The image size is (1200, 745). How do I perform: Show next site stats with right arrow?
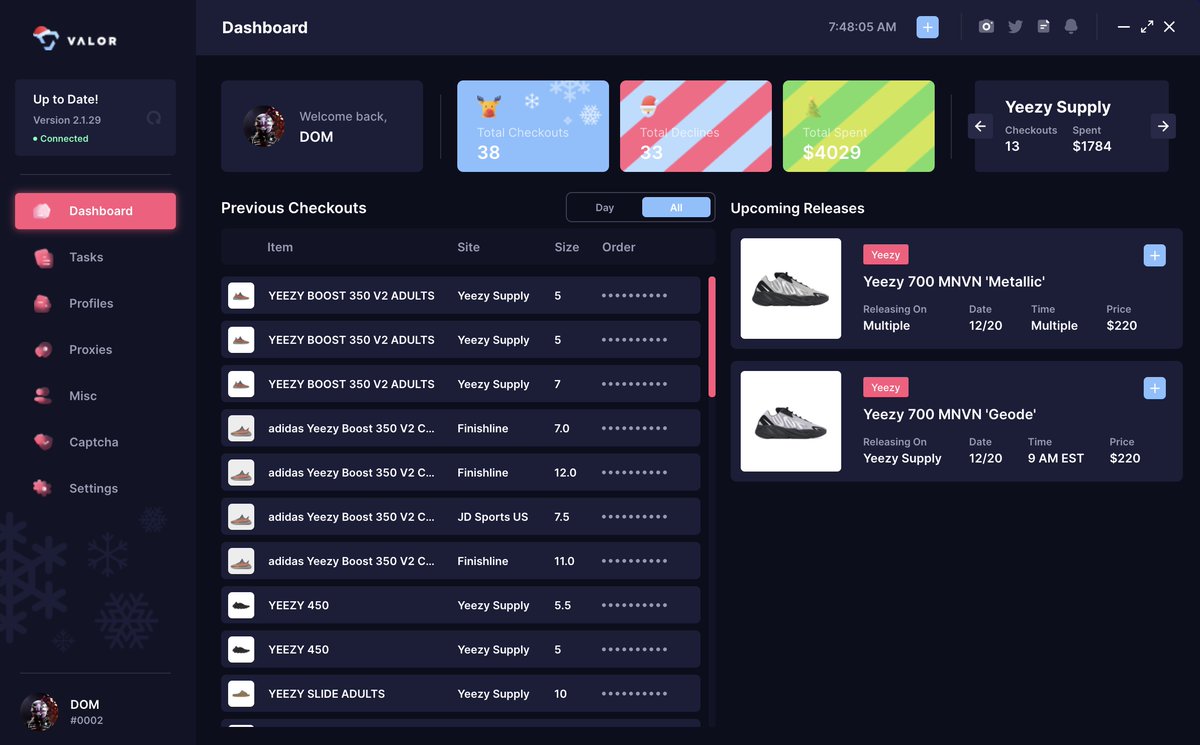(x=1162, y=126)
